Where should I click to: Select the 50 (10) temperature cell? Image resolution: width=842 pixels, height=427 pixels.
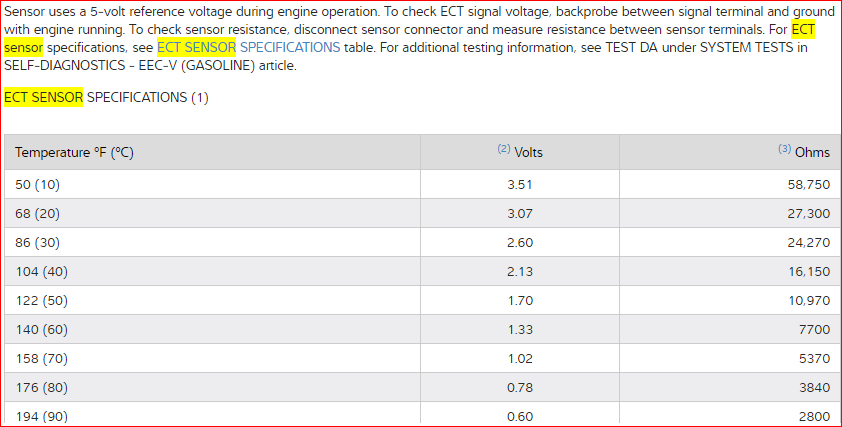pyautogui.click(x=38, y=185)
